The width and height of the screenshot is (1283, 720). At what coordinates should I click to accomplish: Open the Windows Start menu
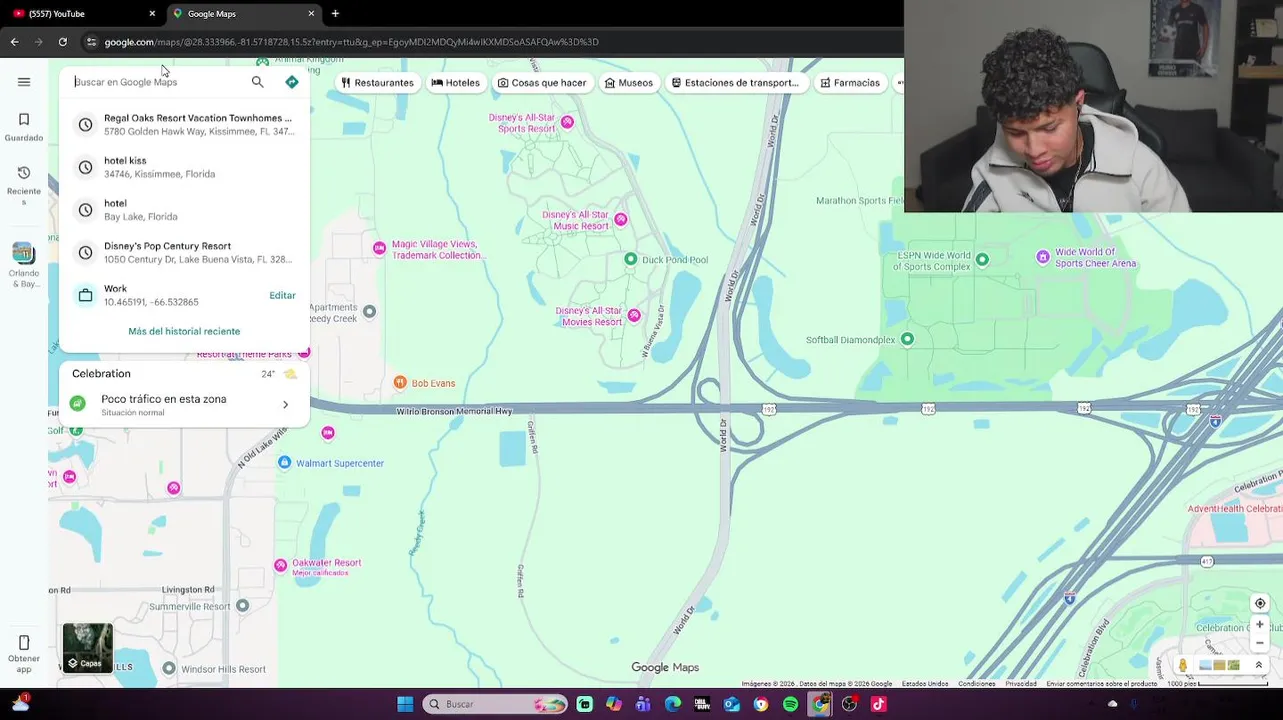click(405, 704)
